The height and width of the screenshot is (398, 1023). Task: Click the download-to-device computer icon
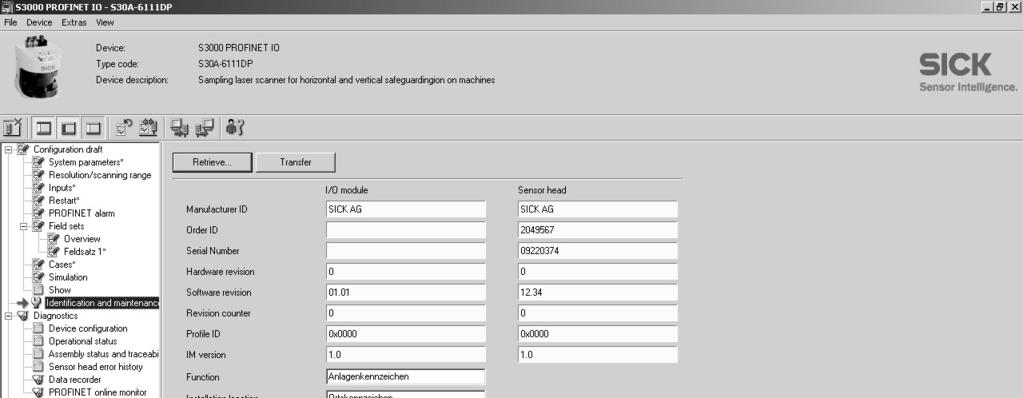(x=205, y=128)
